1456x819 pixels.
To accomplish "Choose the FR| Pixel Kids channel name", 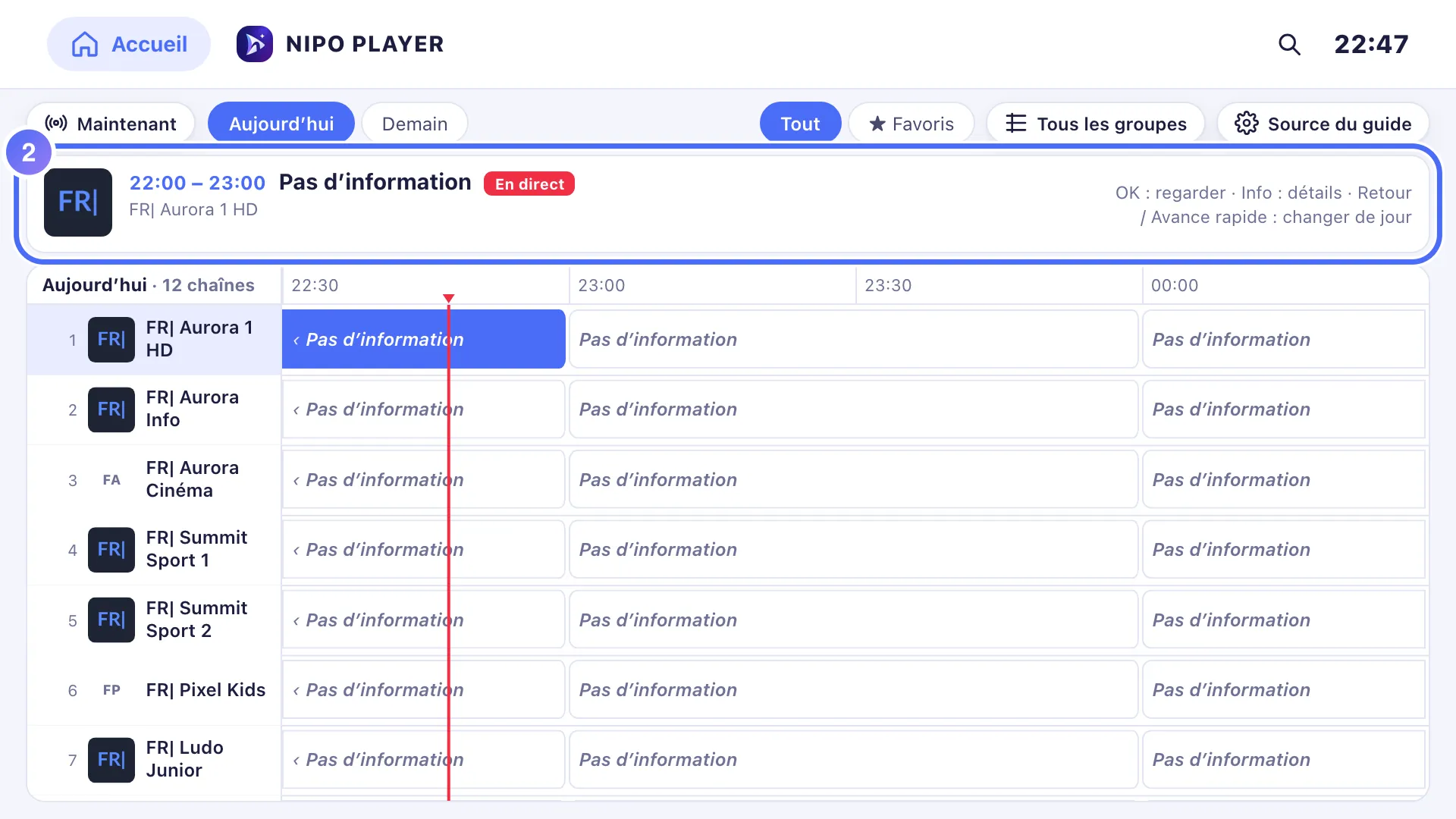I will [x=206, y=690].
